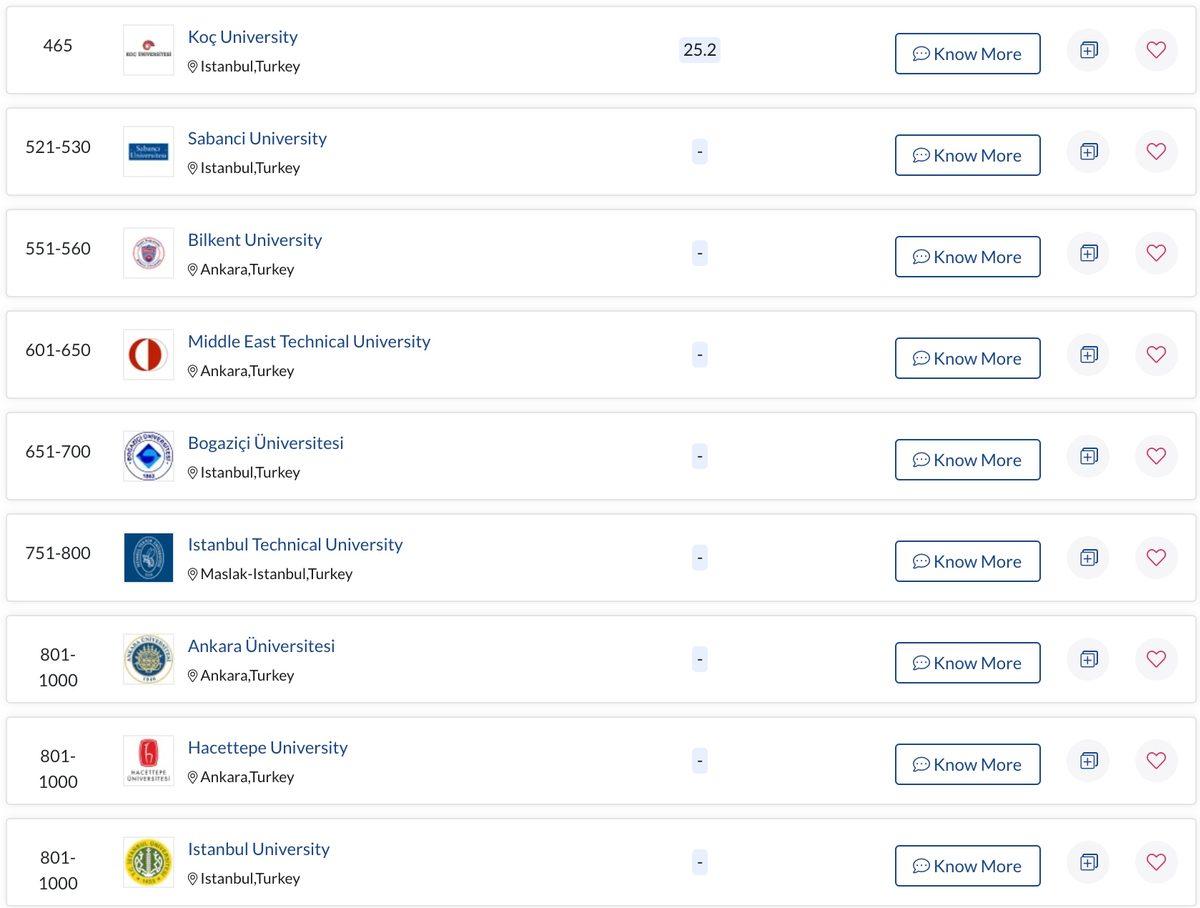Add Bilkent University to compare list
Screen dimensions: 1200x908
[x=1088, y=253]
